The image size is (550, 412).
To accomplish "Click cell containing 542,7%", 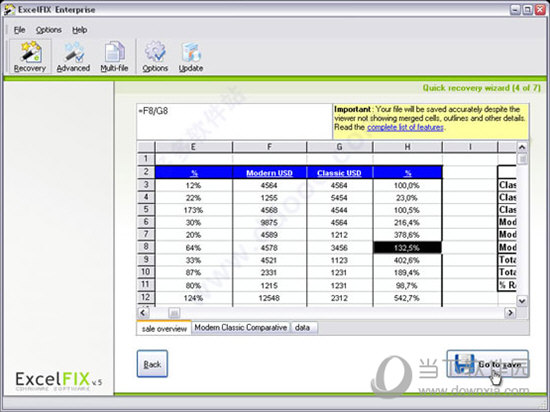I will [407, 298].
